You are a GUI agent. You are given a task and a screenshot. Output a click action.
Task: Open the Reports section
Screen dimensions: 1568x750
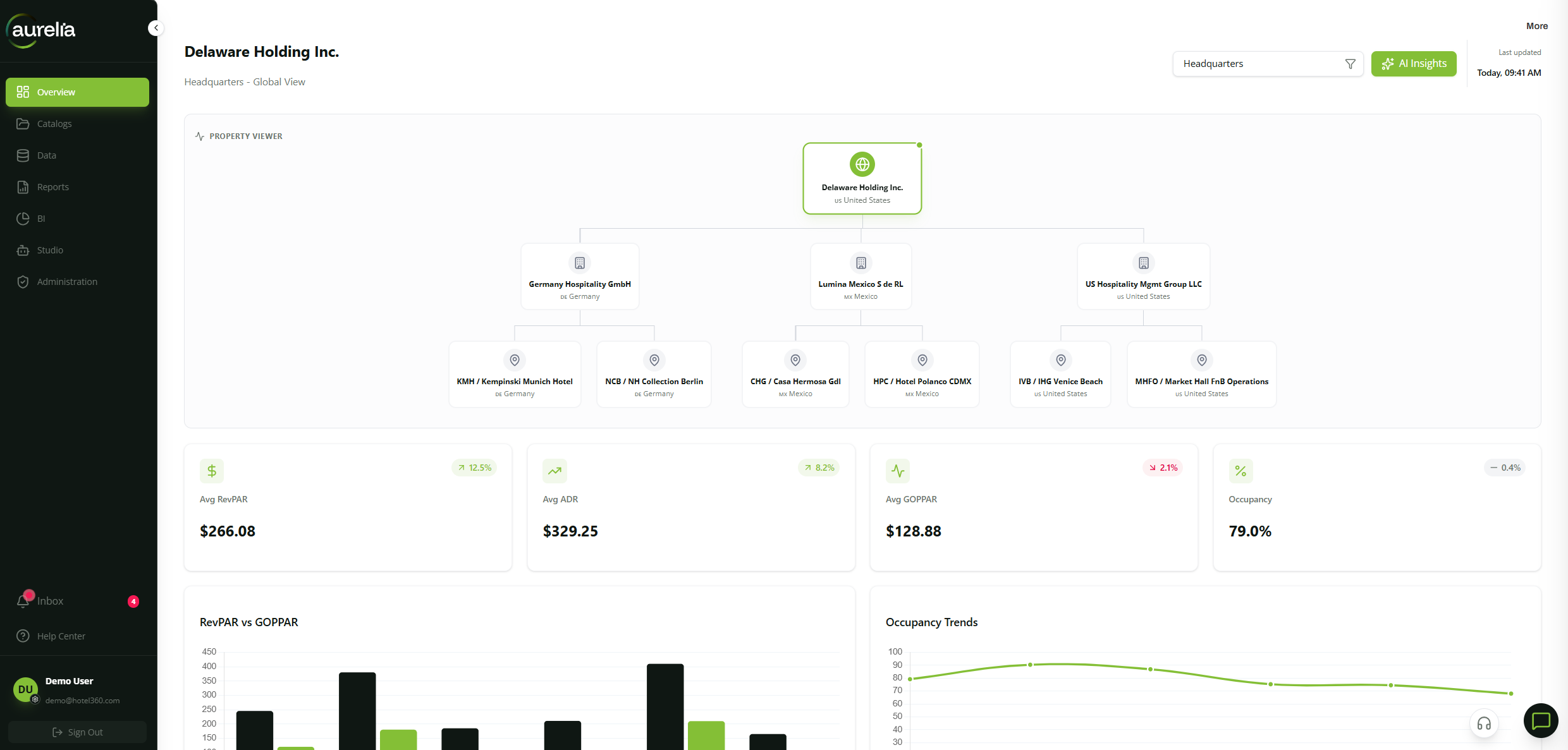(77, 187)
